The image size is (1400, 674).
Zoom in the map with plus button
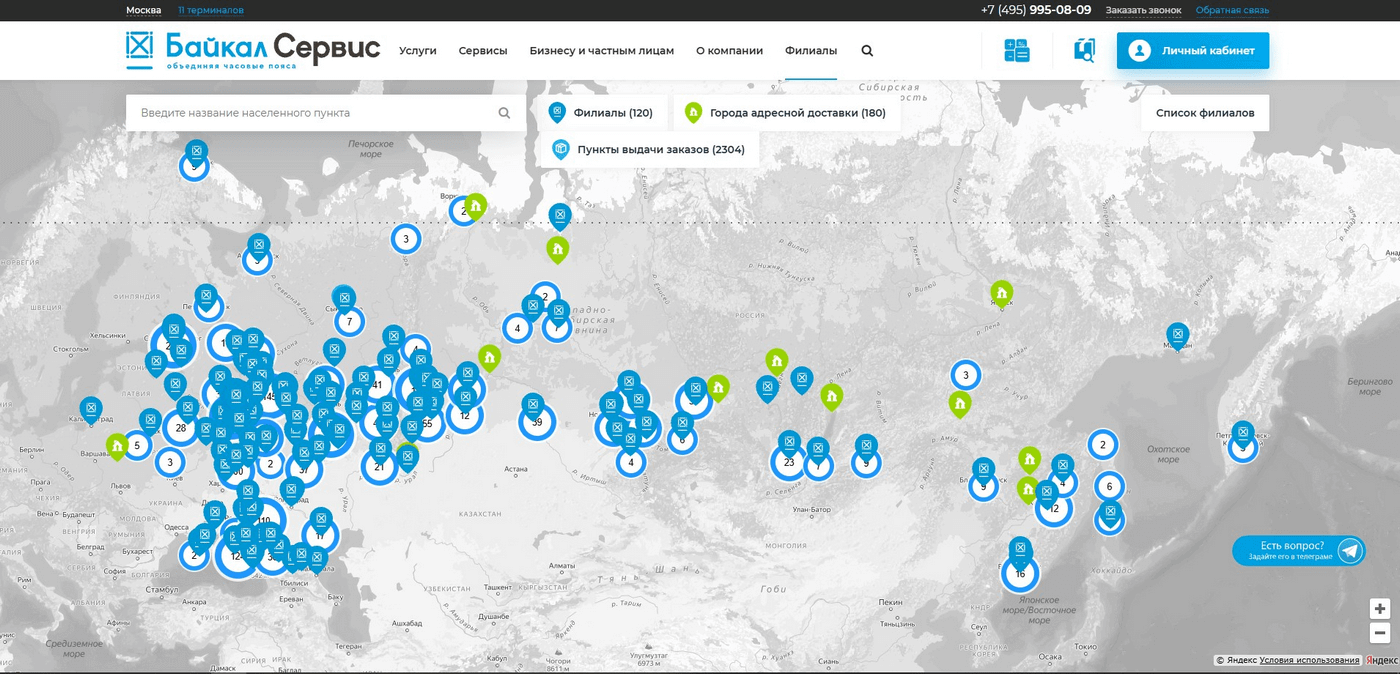(1380, 609)
